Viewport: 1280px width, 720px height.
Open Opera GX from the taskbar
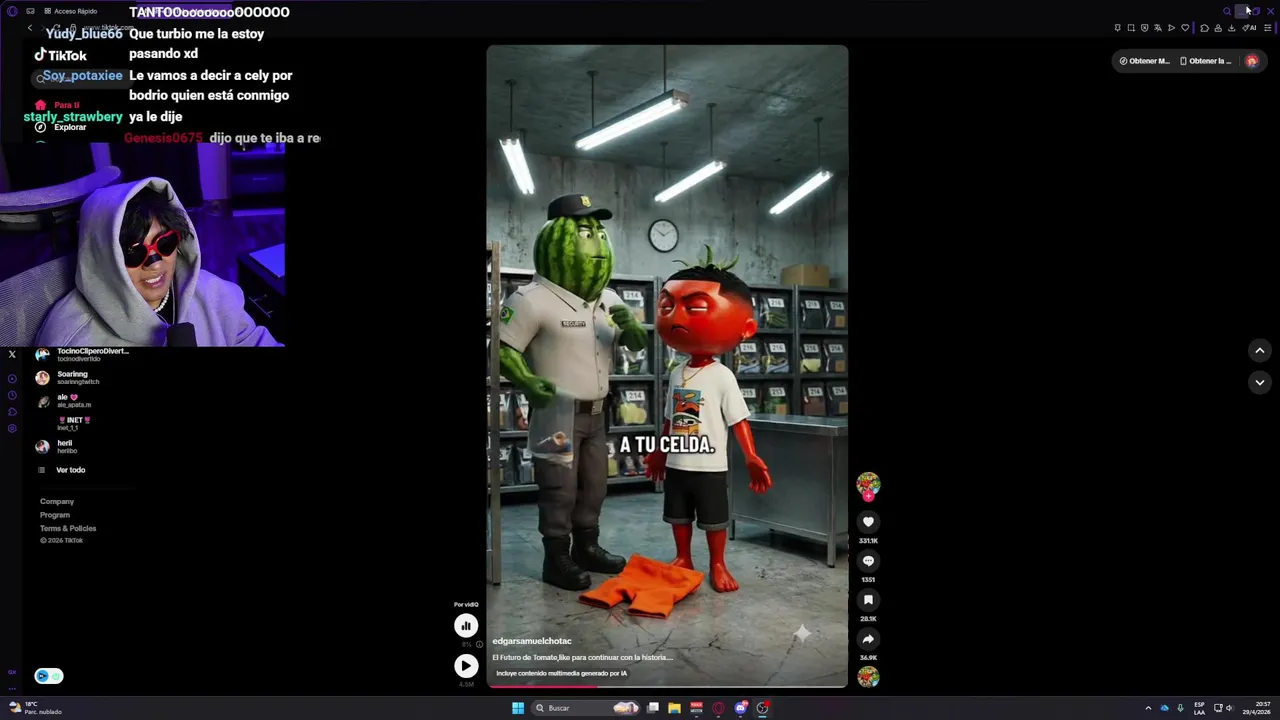pos(718,708)
